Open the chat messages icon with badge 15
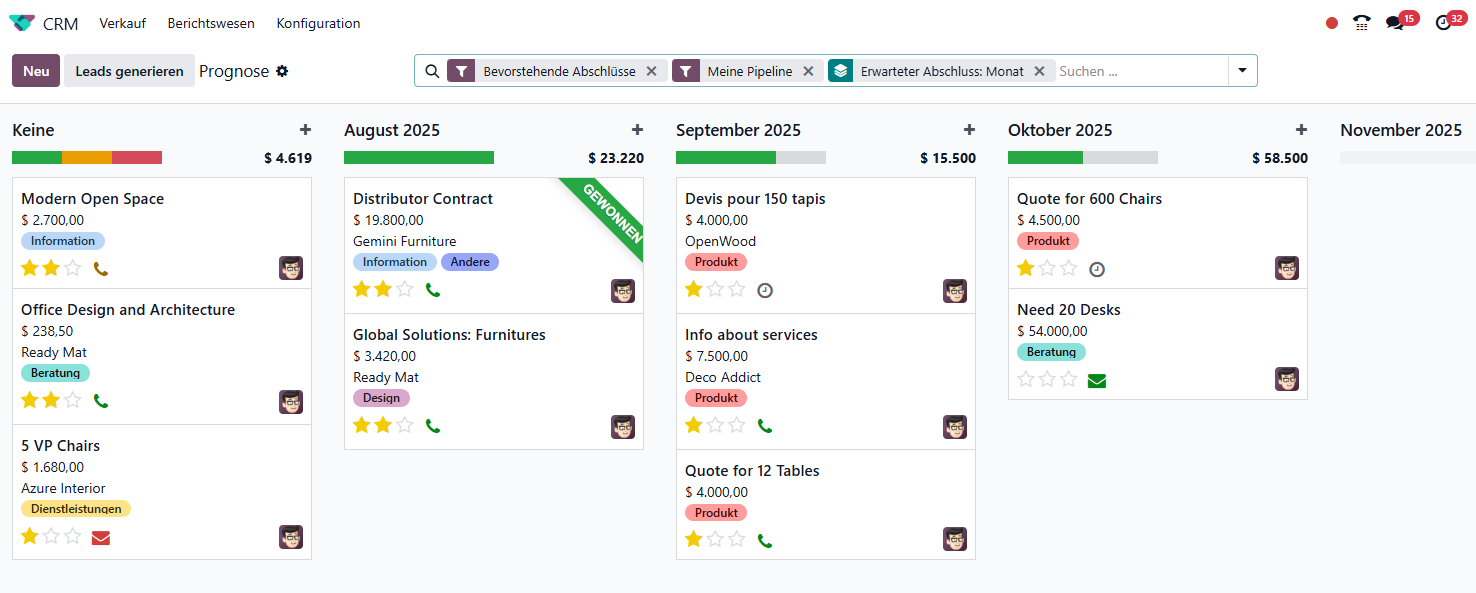Viewport: 1476px width, 593px height. 1395,23
